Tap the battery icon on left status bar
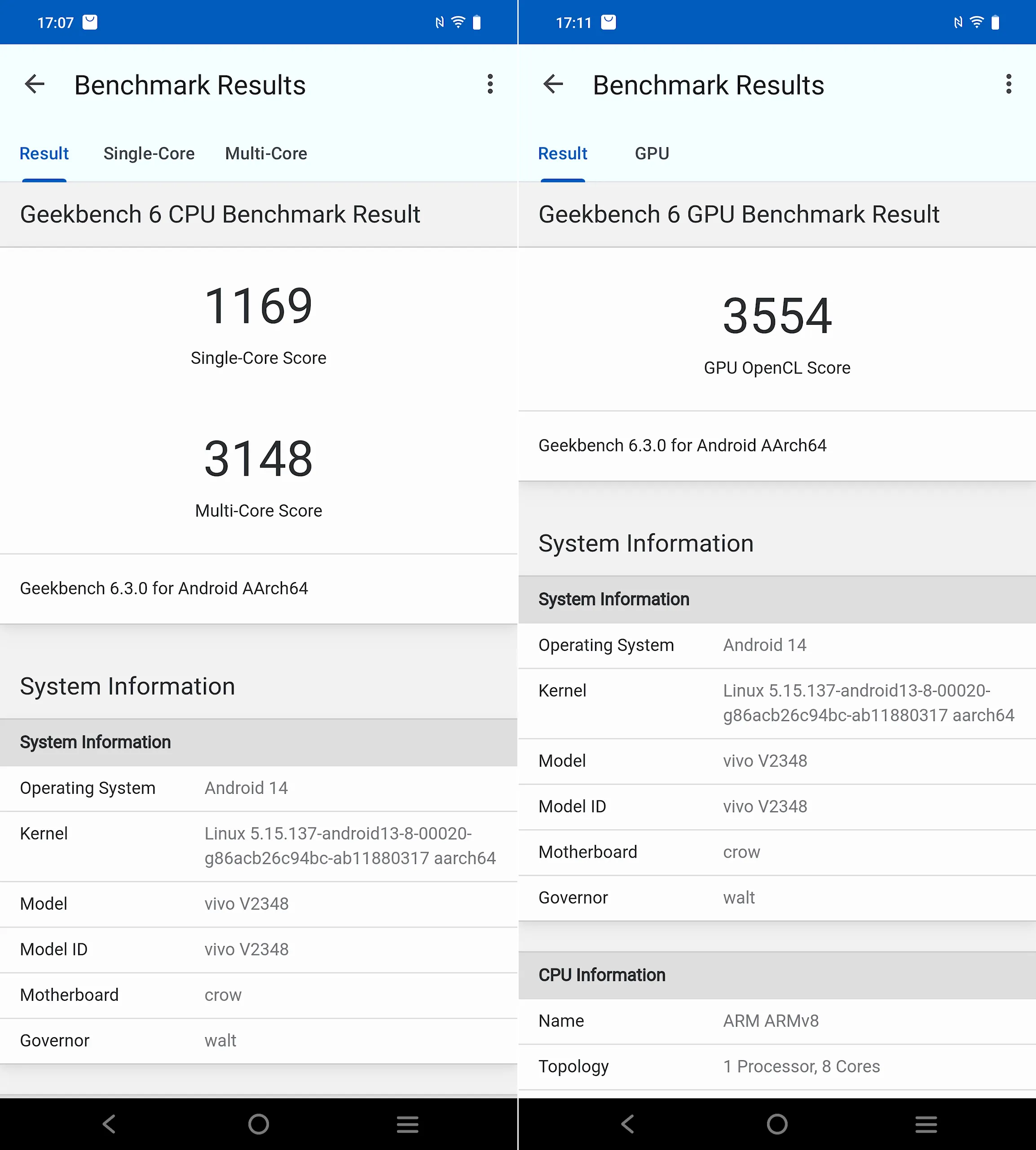1036x1150 pixels. (477, 22)
